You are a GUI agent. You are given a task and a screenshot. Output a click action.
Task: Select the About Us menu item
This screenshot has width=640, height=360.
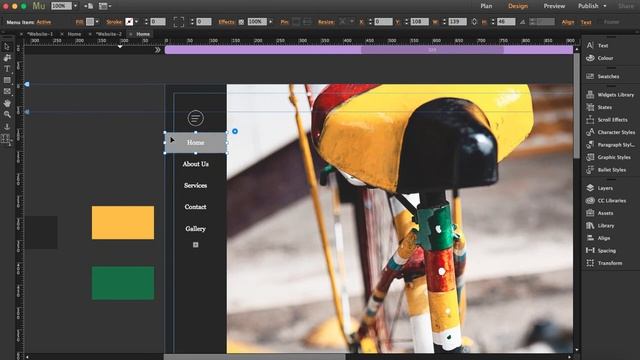(x=196, y=164)
